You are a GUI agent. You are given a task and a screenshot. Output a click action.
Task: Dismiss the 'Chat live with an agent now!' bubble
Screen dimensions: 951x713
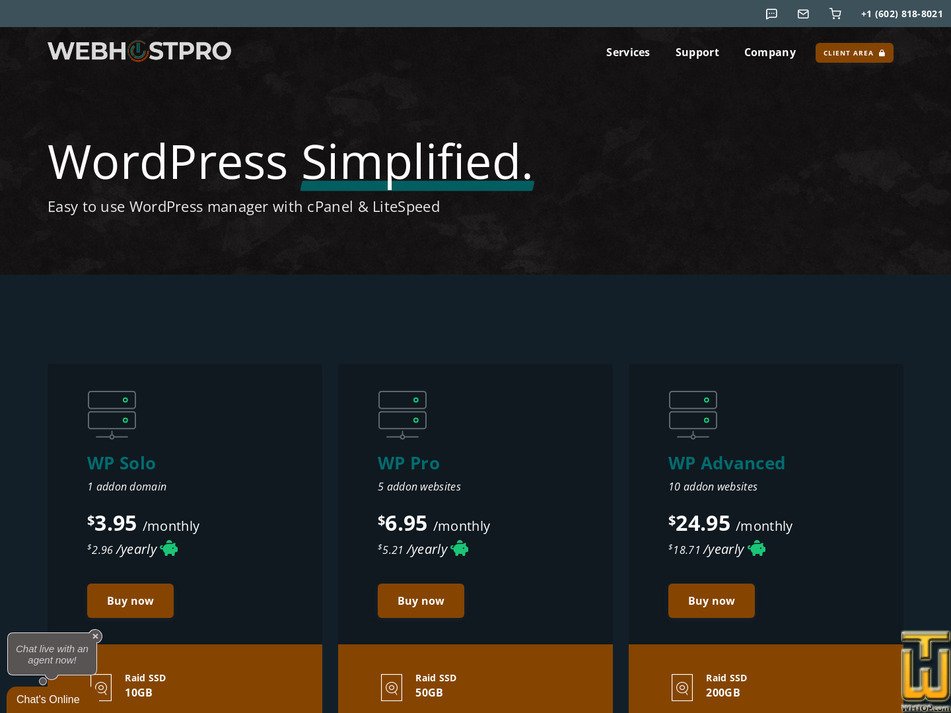pyautogui.click(x=95, y=635)
